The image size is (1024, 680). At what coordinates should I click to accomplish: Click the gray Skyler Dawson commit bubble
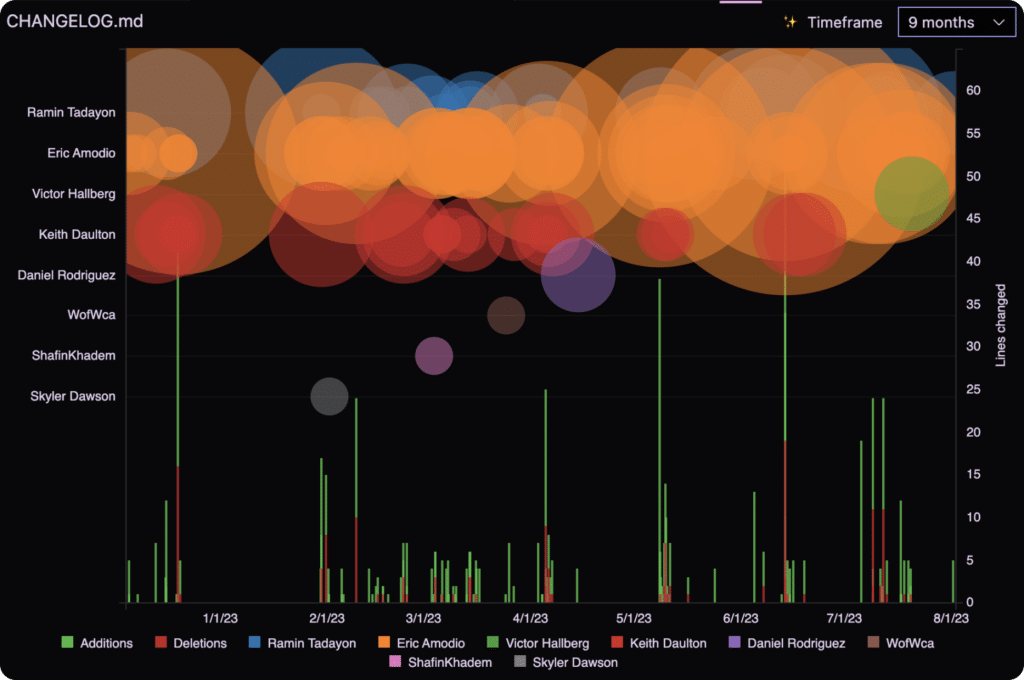(329, 396)
